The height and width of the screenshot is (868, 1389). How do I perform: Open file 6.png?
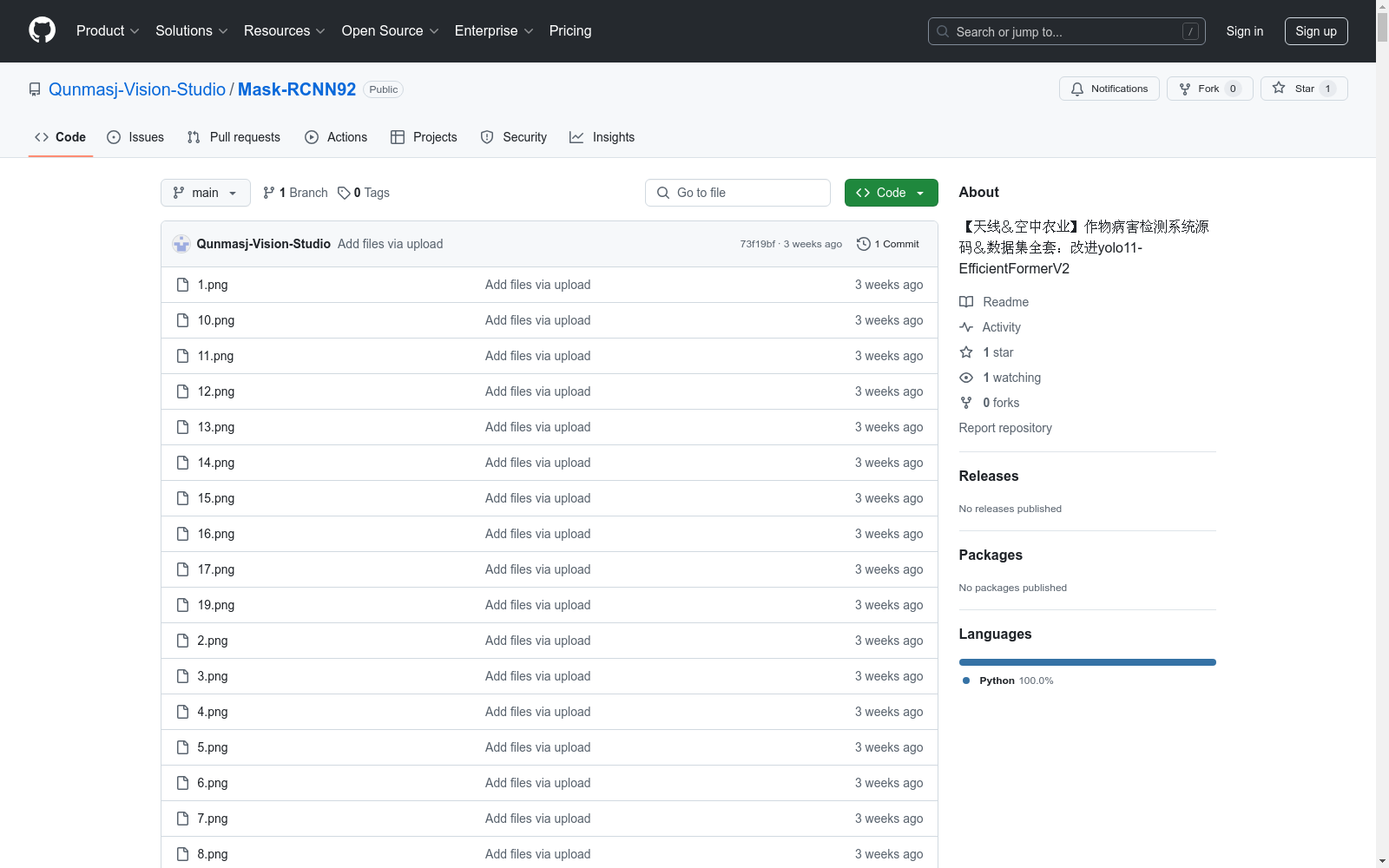click(213, 783)
